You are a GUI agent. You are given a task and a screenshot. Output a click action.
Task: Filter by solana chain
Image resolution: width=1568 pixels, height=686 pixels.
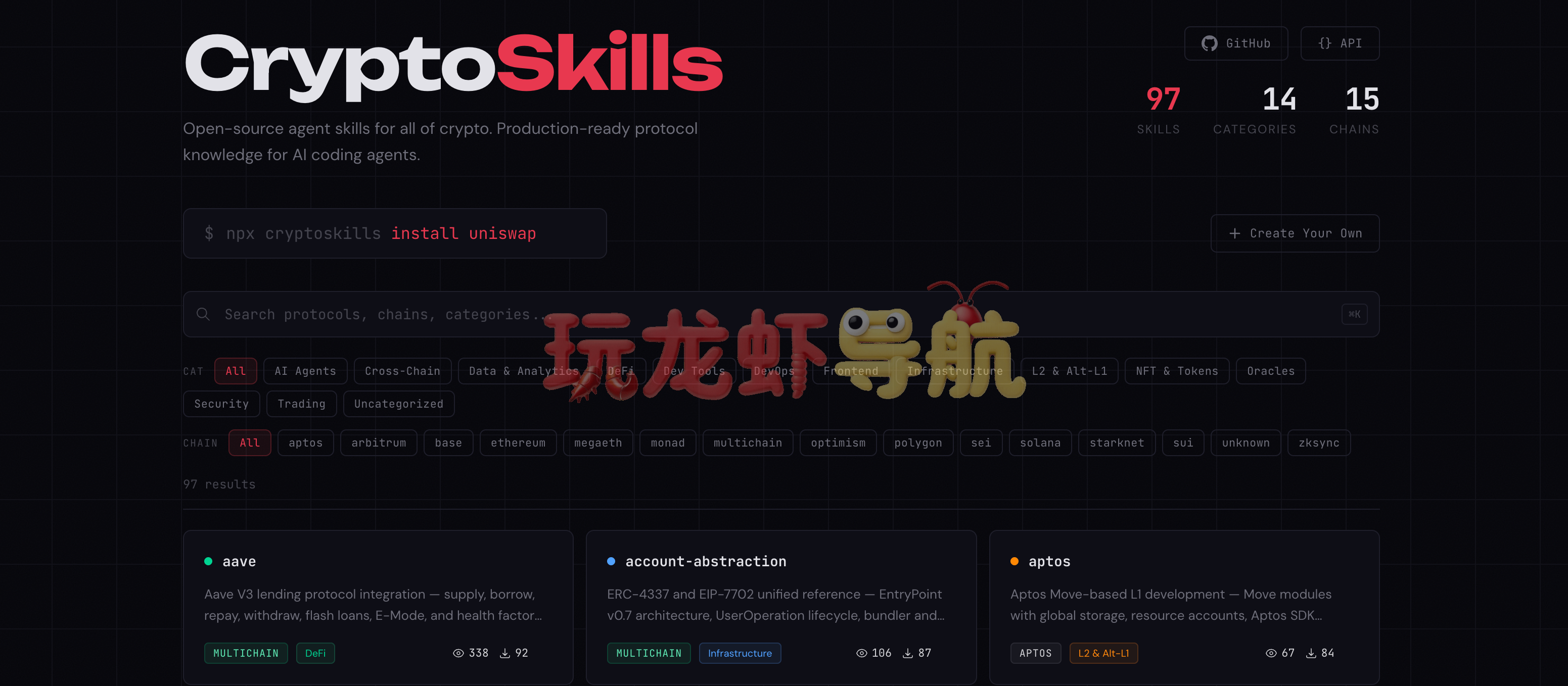tap(1040, 443)
